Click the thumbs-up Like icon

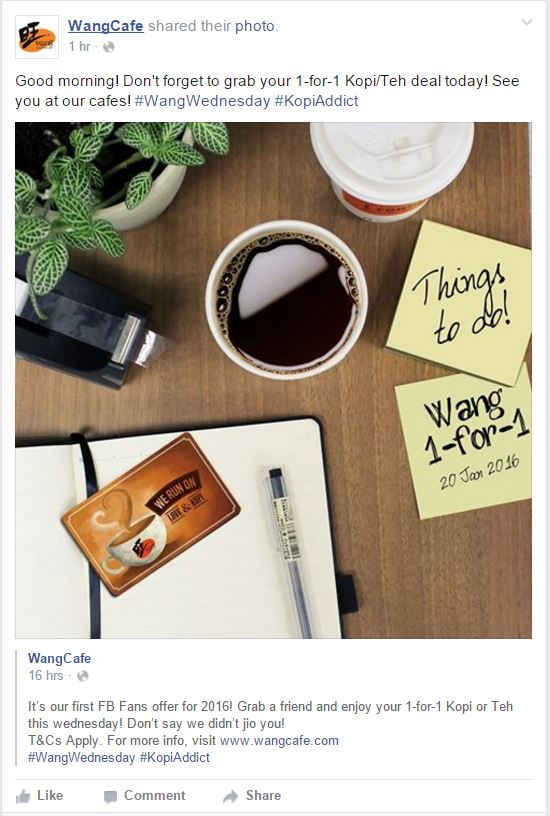tap(23, 796)
